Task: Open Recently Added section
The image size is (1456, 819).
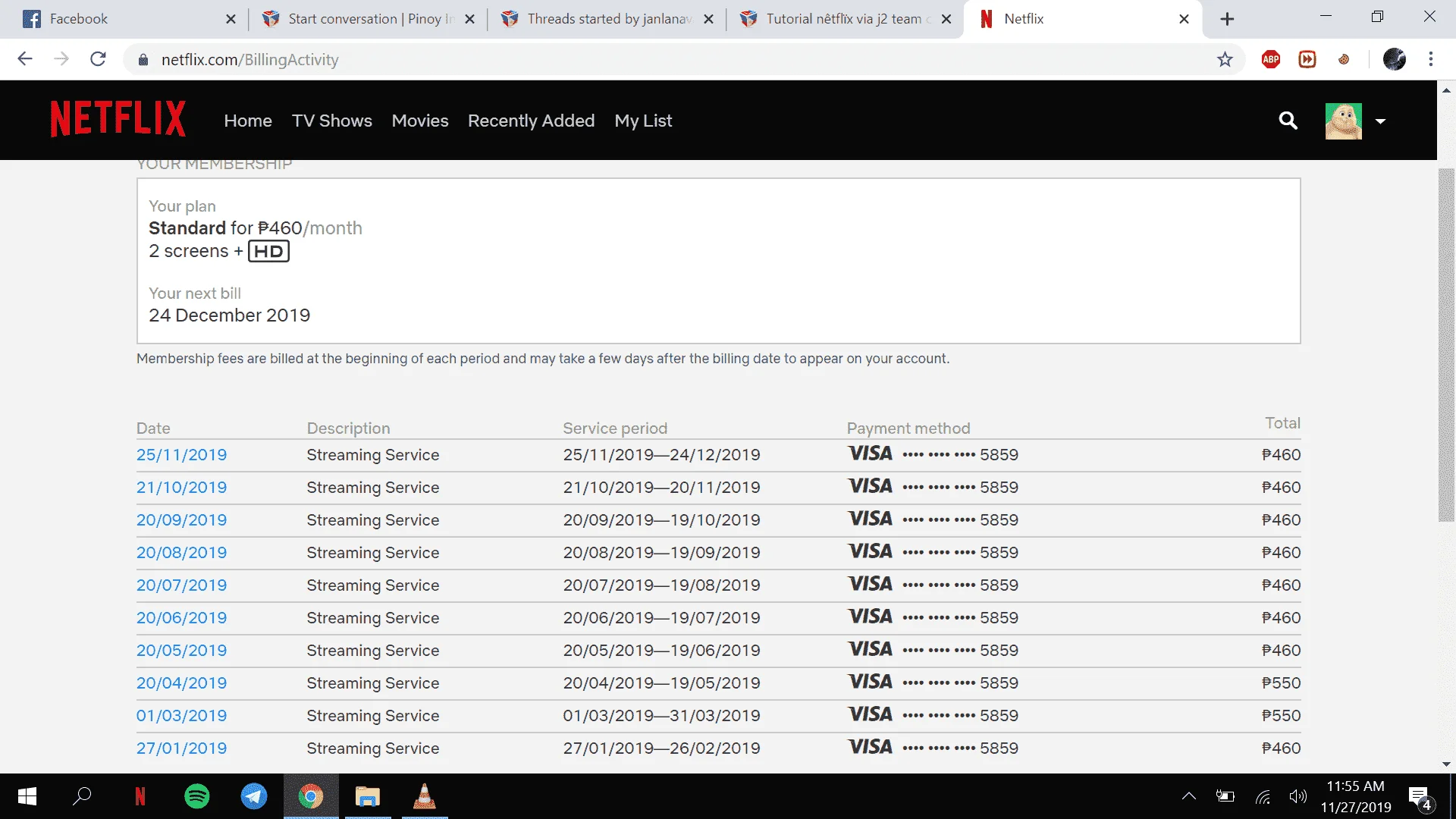Action: click(531, 121)
